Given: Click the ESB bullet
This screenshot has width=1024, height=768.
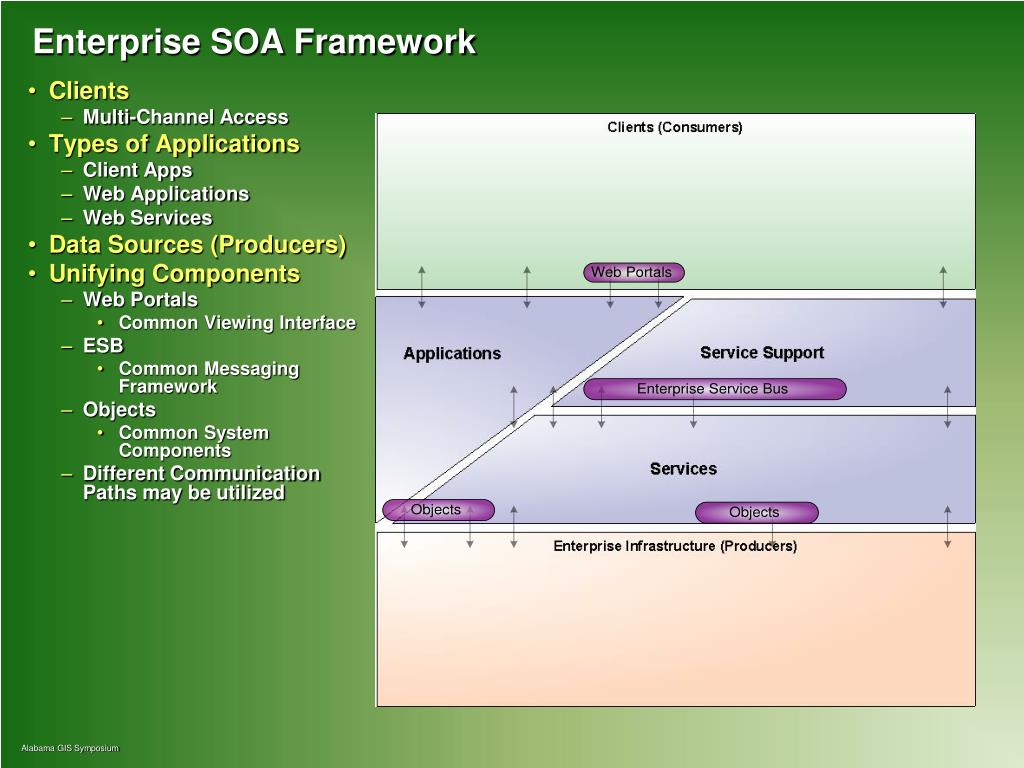Looking at the screenshot, I should (103, 345).
